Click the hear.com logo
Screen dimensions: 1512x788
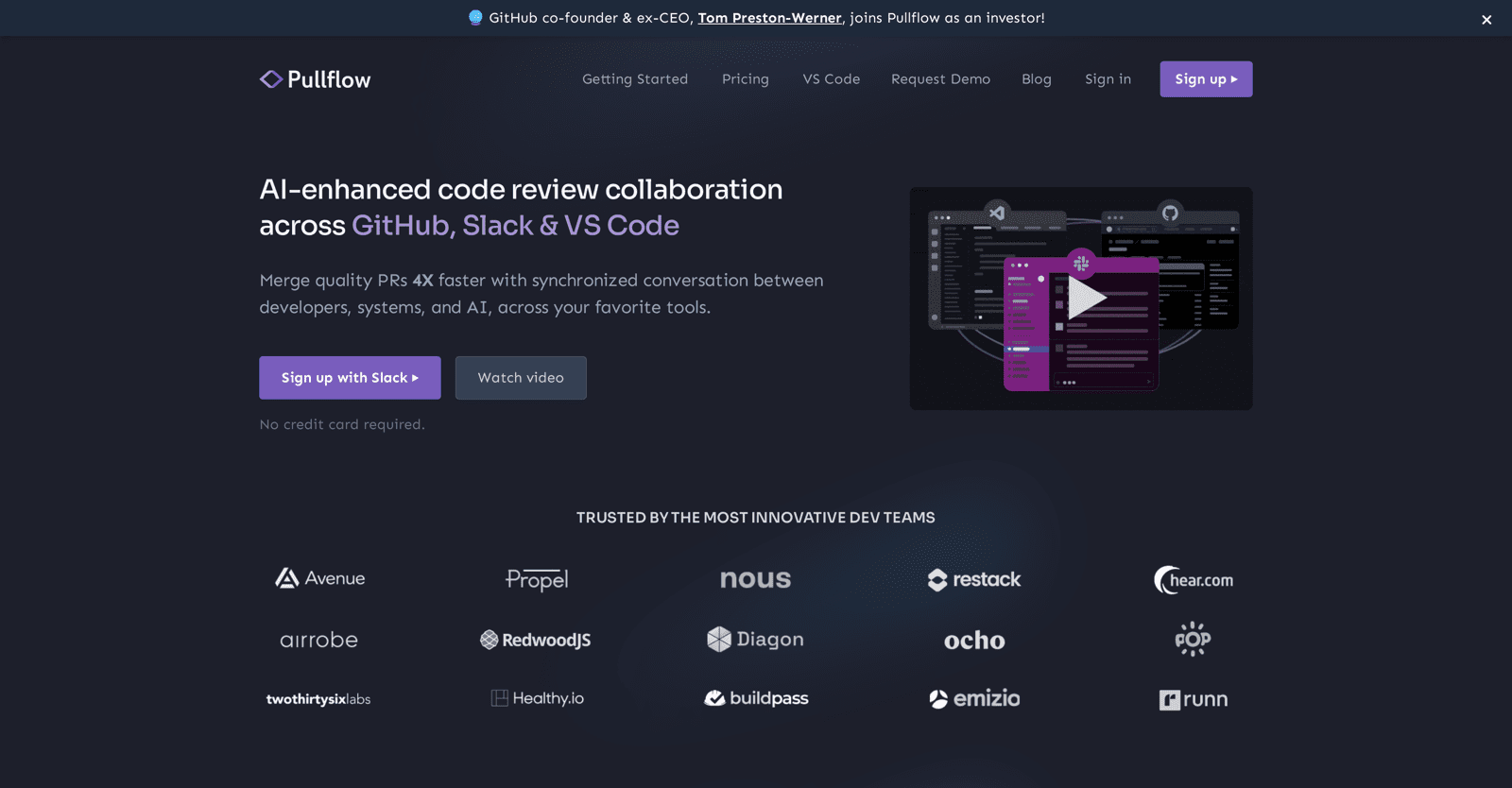[1193, 579]
